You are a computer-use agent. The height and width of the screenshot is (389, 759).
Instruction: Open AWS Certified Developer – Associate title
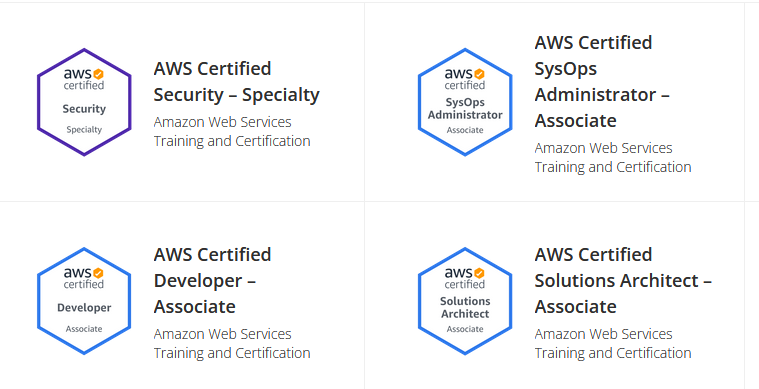(213, 280)
